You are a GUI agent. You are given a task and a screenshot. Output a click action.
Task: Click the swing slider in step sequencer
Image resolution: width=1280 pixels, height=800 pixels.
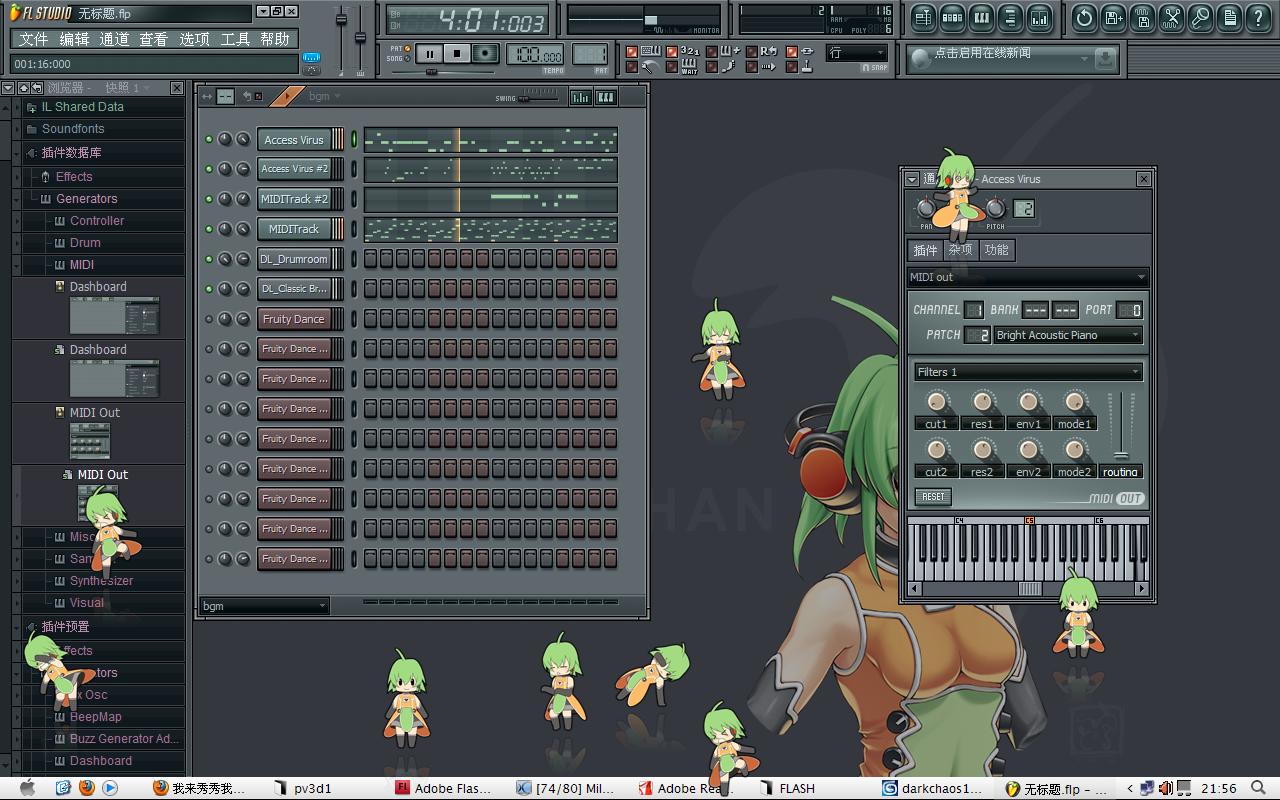pos(539,97)
